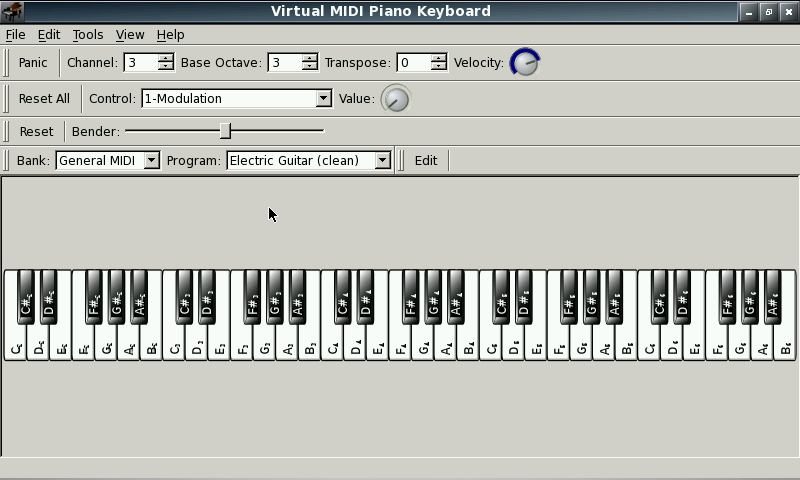Click the piano app icon in title bar

(x=12, y=11)
